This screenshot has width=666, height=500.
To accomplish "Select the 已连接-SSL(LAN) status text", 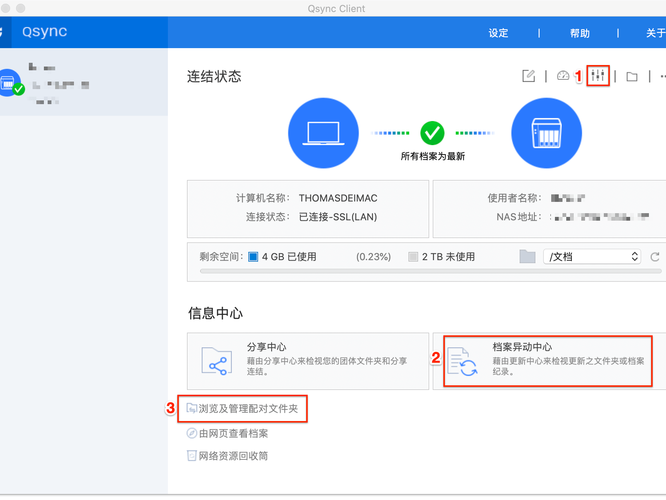I will click(338, 217).
